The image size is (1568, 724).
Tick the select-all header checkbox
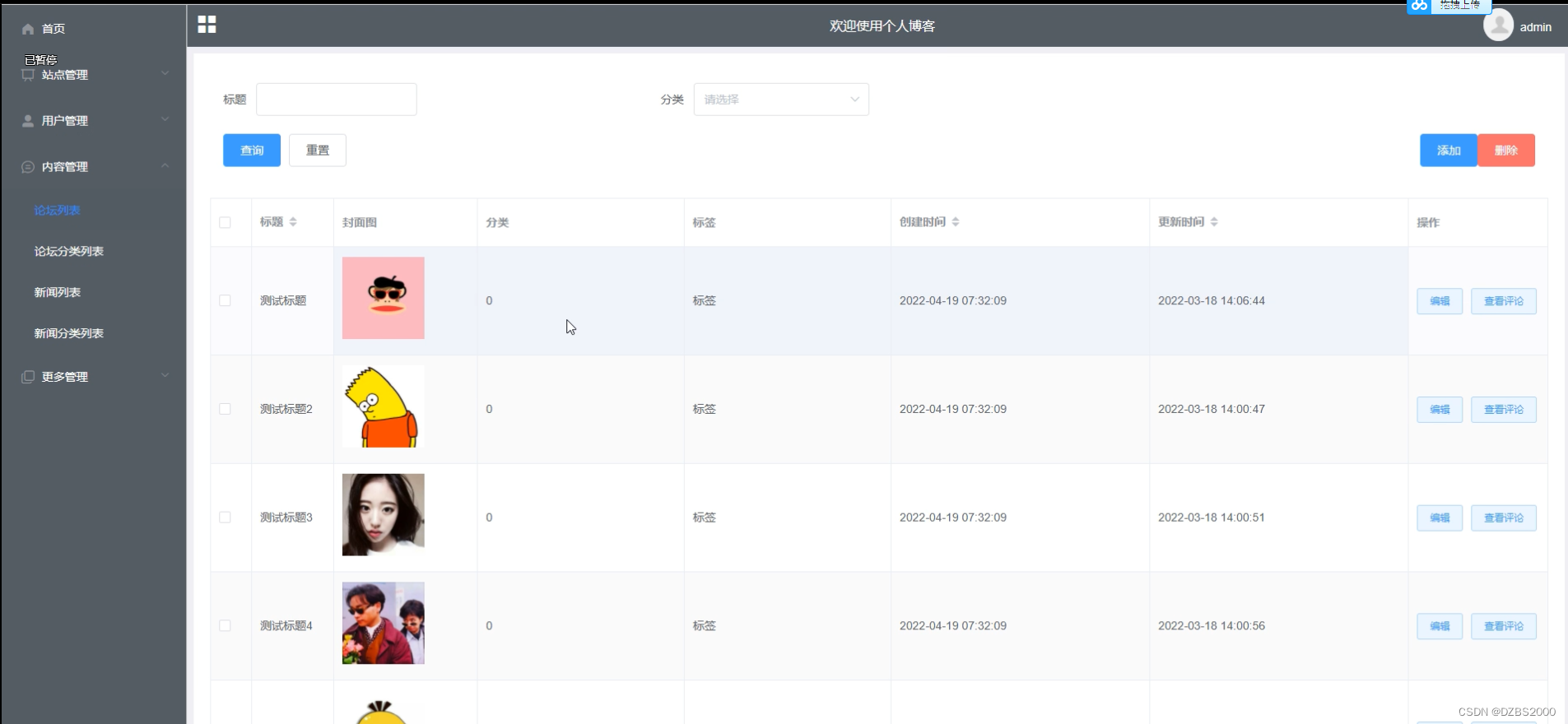225,222
